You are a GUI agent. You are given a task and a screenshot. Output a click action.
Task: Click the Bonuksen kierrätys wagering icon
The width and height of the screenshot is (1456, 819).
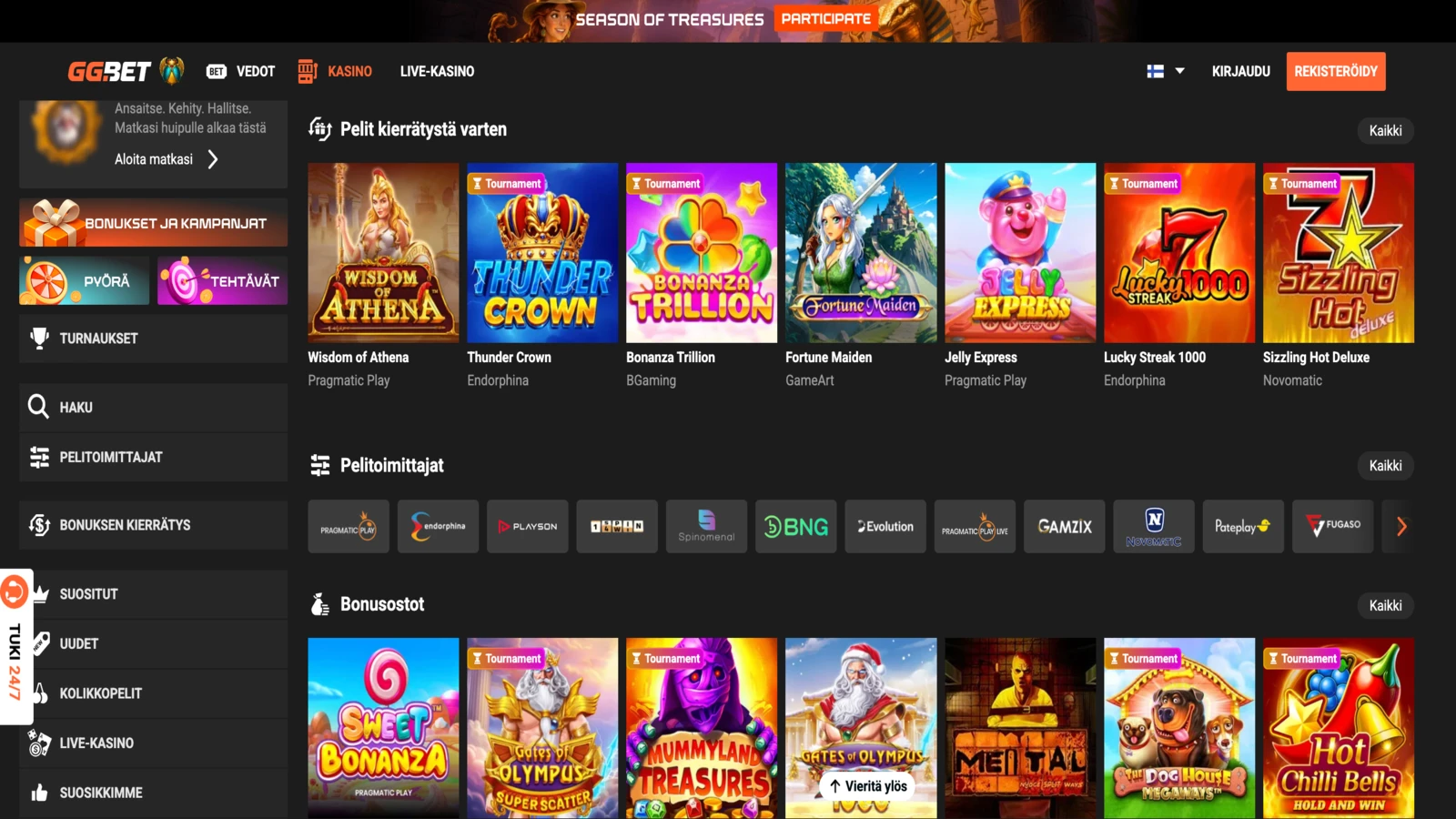(39, 525)
